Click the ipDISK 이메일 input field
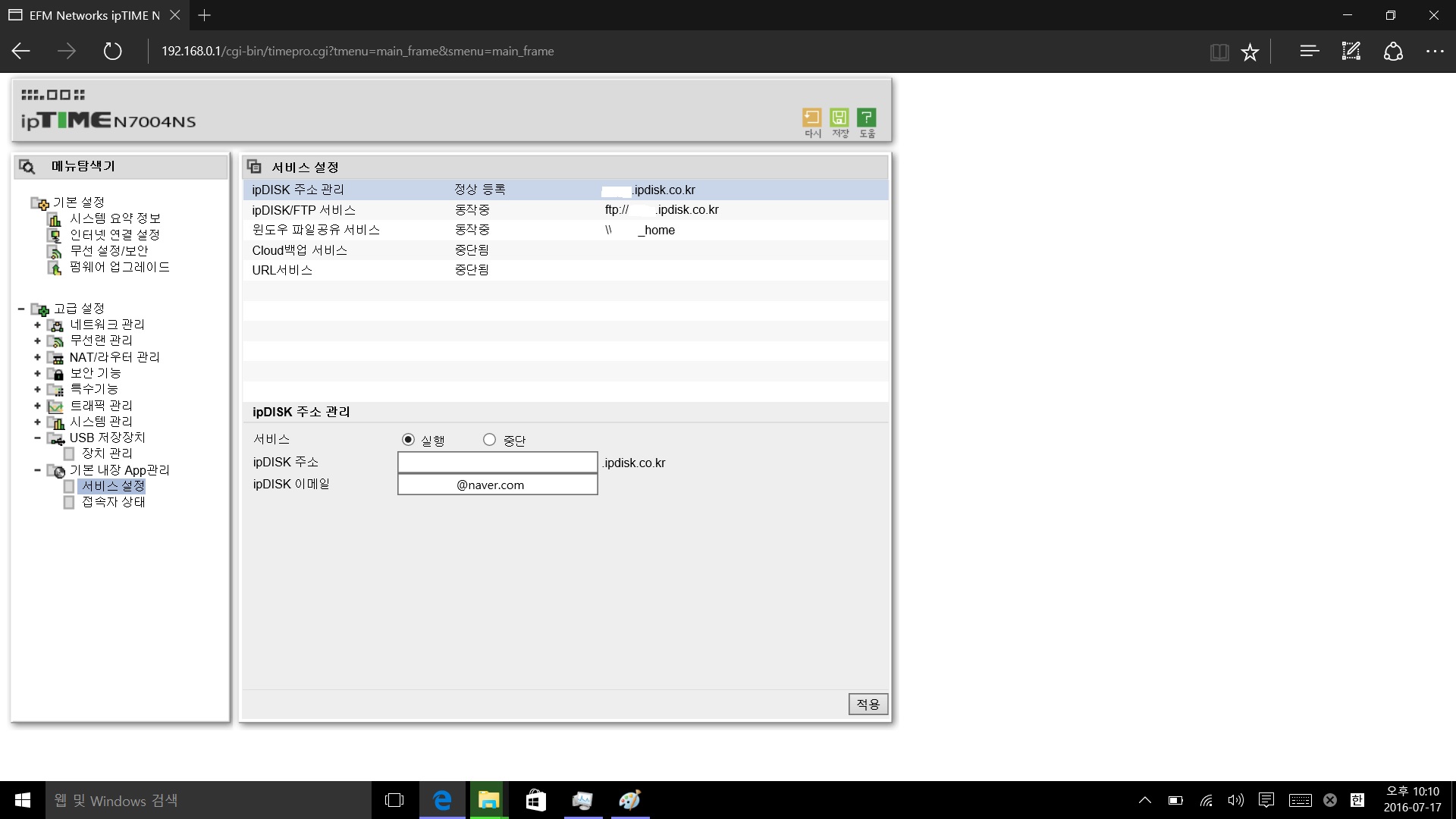The image size is (1456, 819). [497, 485]
